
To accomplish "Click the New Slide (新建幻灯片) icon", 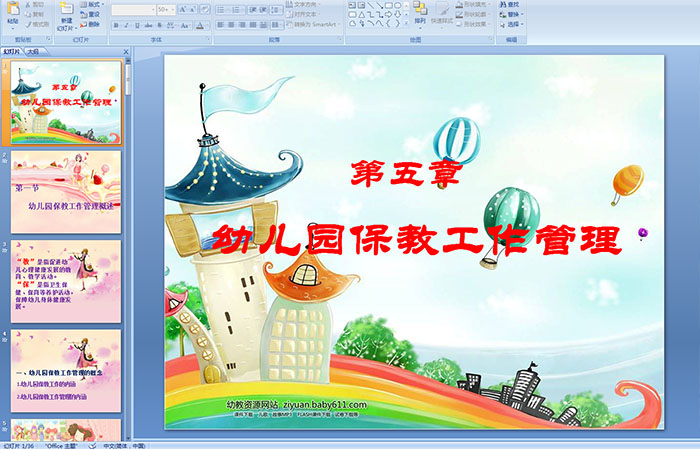I will [67, 8].
